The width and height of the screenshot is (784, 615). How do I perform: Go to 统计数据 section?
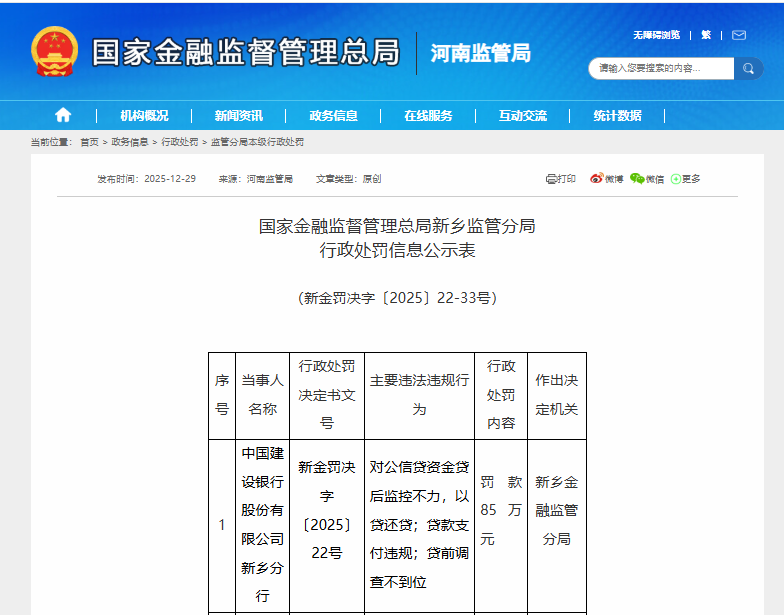coord(617,116)
